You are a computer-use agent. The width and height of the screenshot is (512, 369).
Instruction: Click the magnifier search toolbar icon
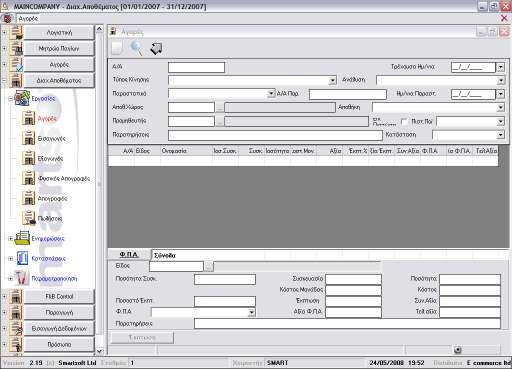click(136, 49)
